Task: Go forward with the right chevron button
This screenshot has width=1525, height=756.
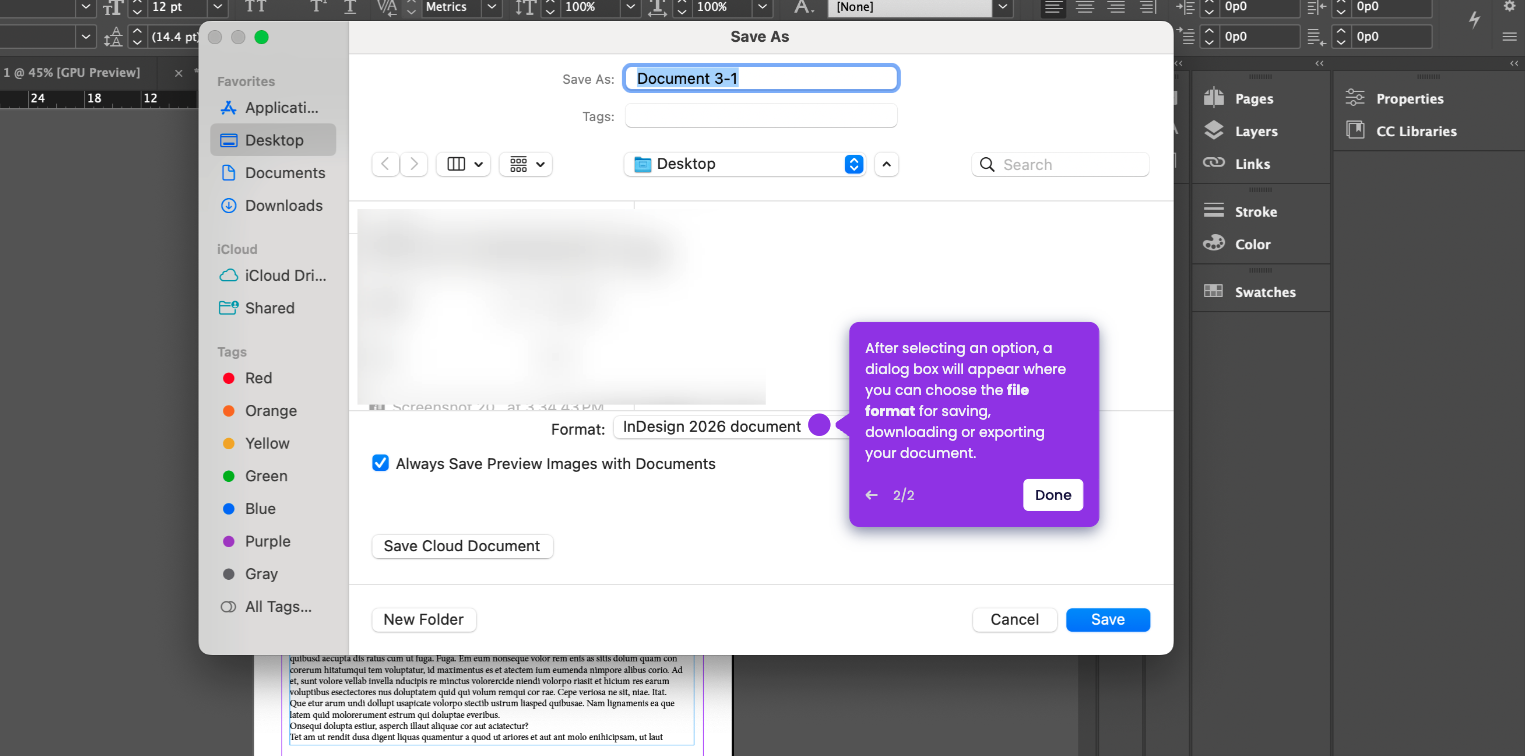Action: pos(414,164)
